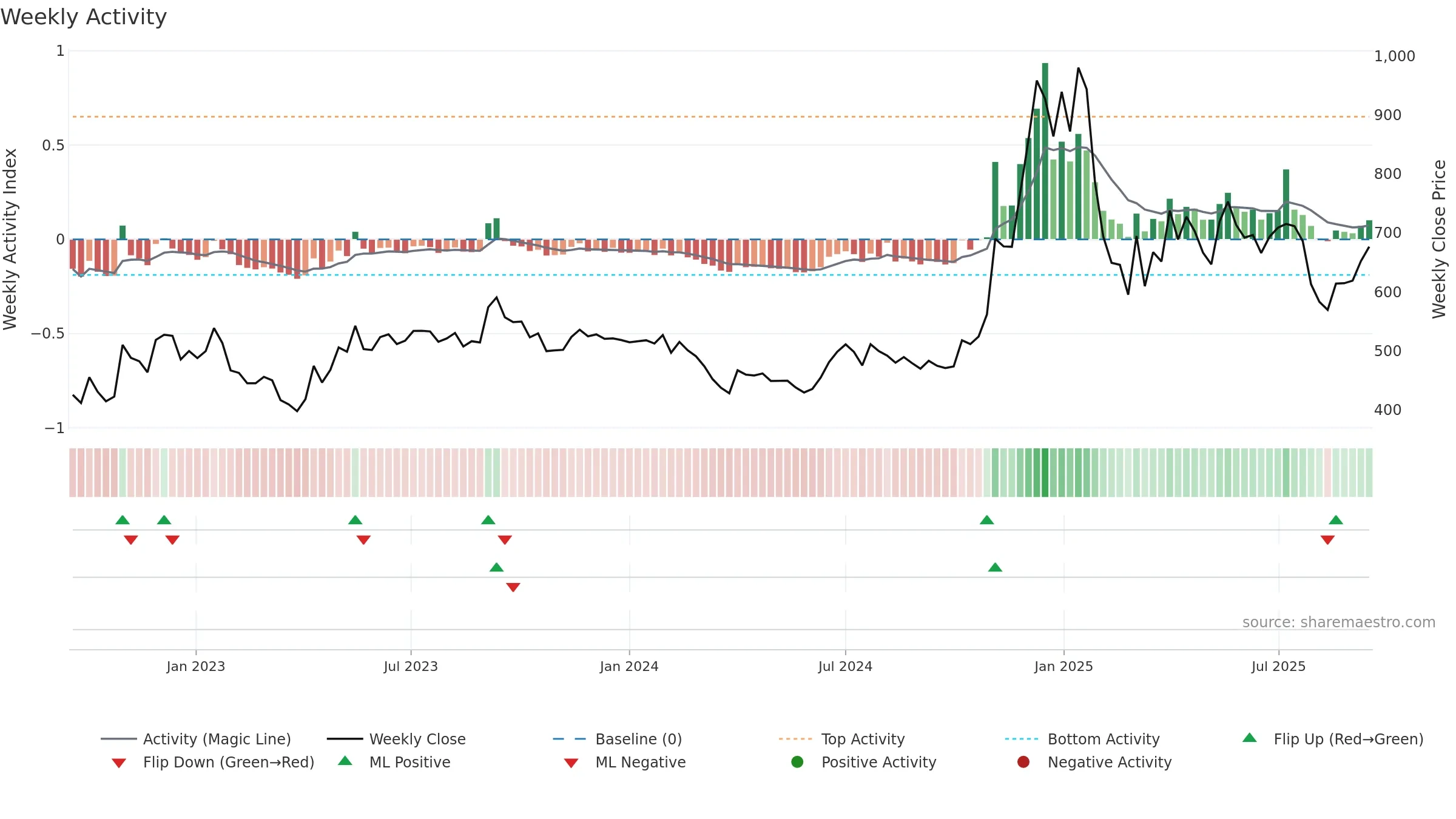The width and height of the screenshot is (1456, 819).
Task: Click the Positive Activity green circle in legend
Action: tap(797, 761)
